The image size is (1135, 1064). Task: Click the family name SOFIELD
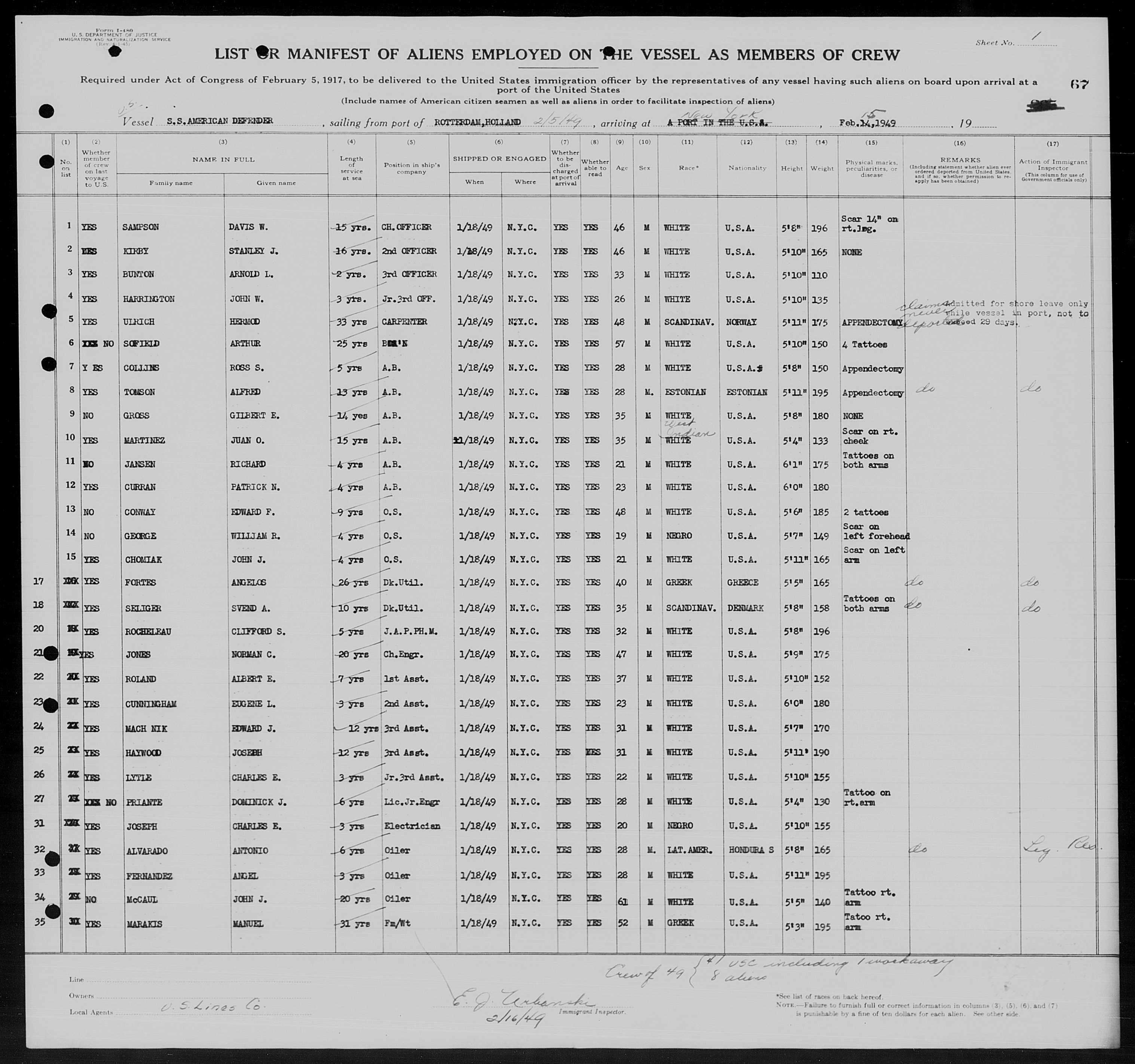[141, 344]
